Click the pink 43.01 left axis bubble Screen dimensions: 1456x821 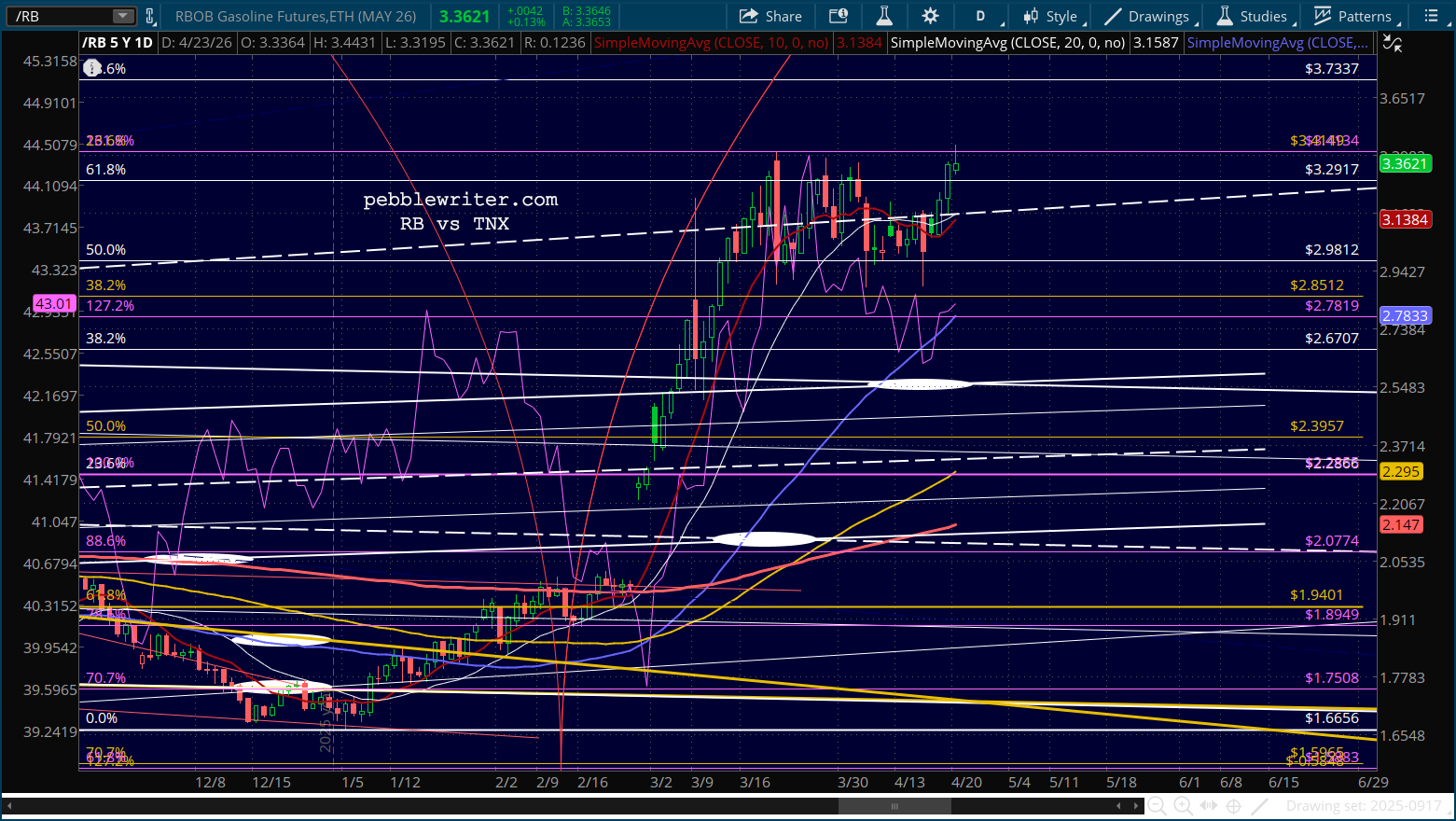(x=53, y=303)
